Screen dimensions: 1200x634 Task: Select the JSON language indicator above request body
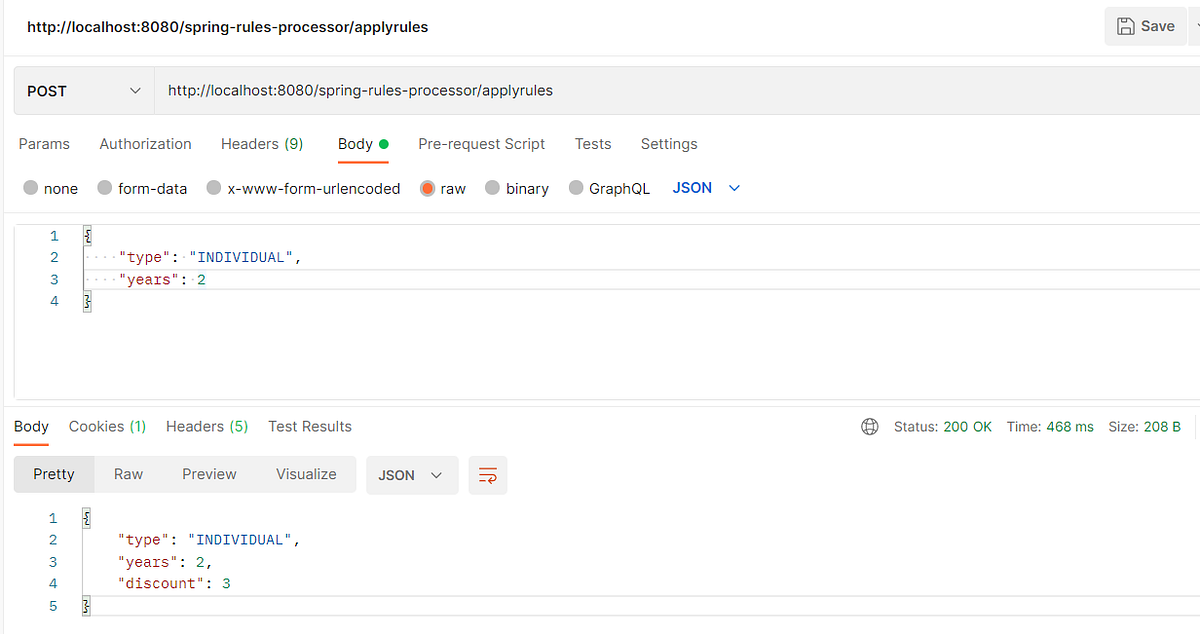pyautogui.click(x=691, y=187)
